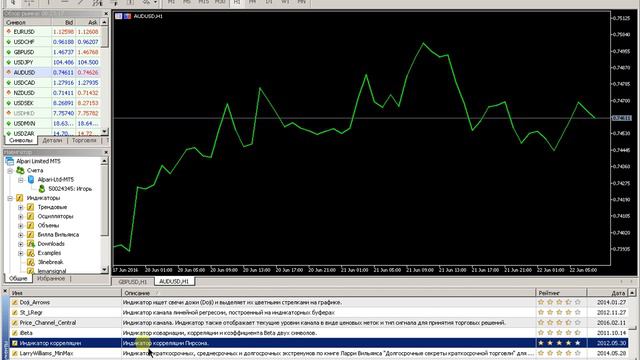Open the Избранное Navigator tab
Image resolution: width=640 pixels, height=360 pixels.
(x=51, y=278)
